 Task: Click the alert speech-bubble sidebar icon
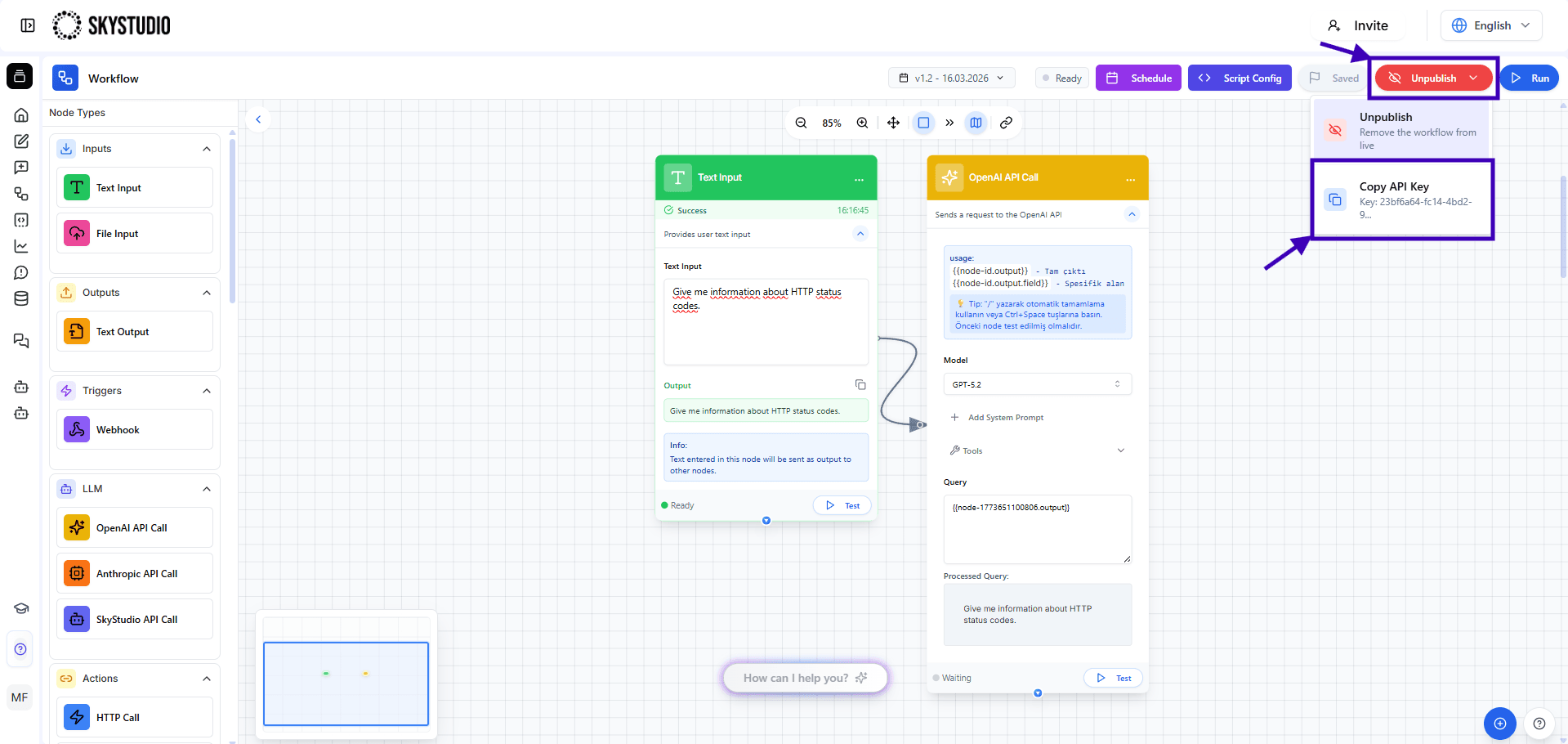(21, 272)
